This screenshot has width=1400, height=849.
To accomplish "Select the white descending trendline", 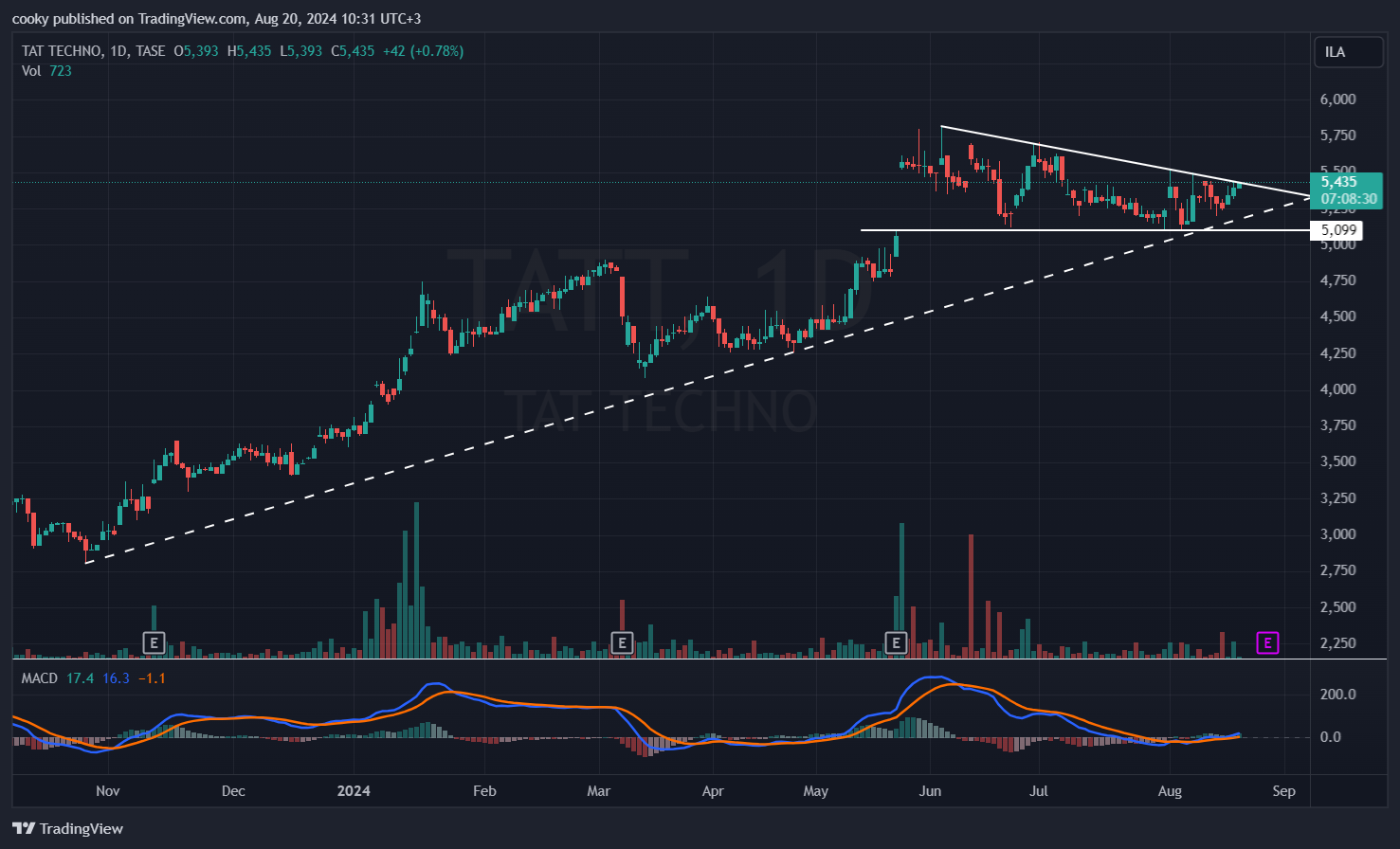I will pyautogui.click(x=1125, y=161).
